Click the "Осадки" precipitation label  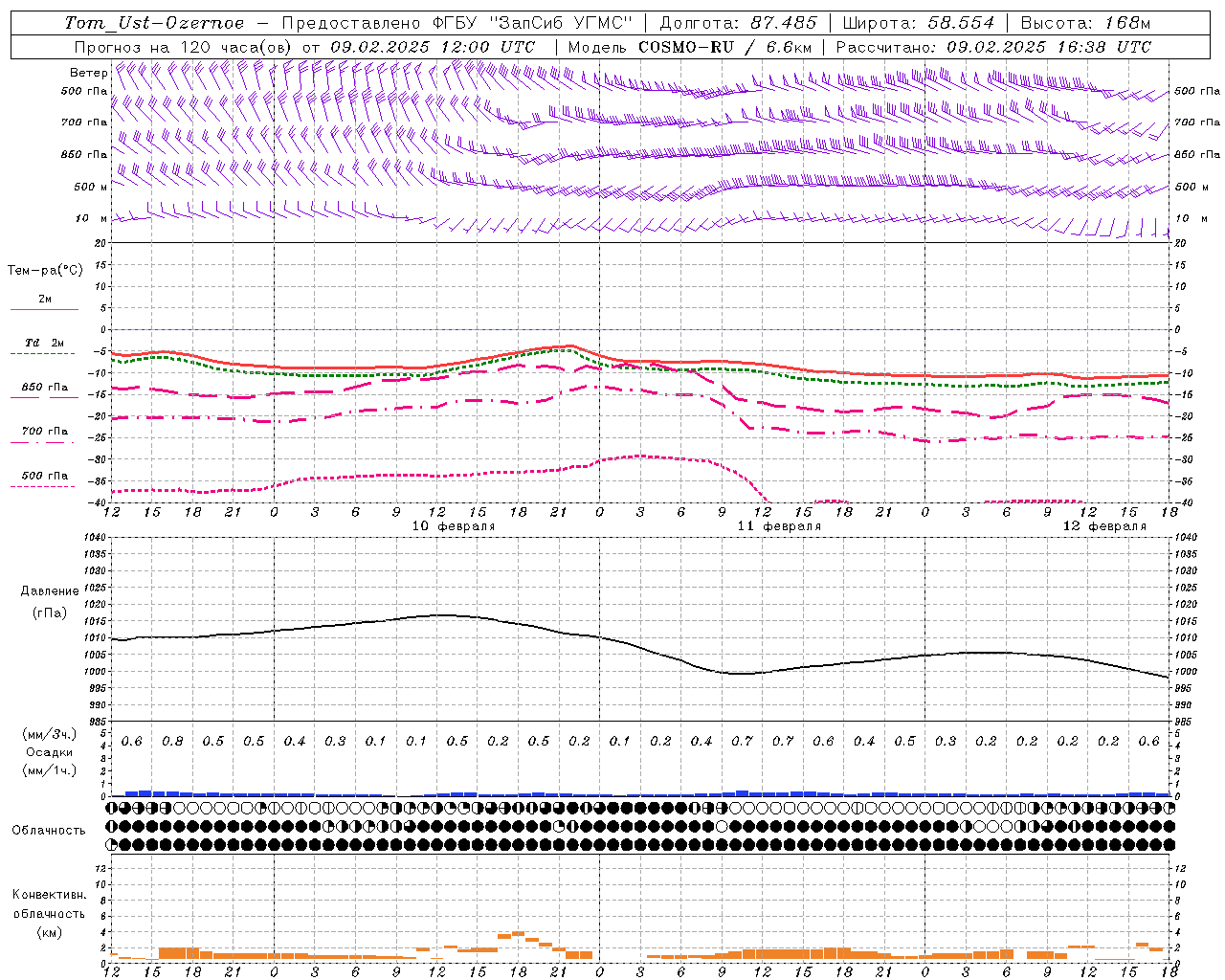[x=51, y=752]
